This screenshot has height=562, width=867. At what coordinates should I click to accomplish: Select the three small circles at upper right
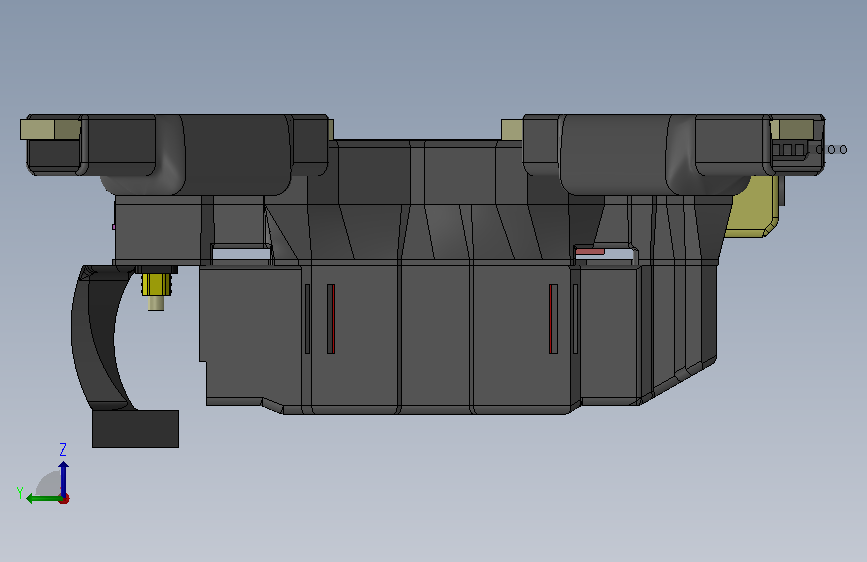click(x=831, y=149)
